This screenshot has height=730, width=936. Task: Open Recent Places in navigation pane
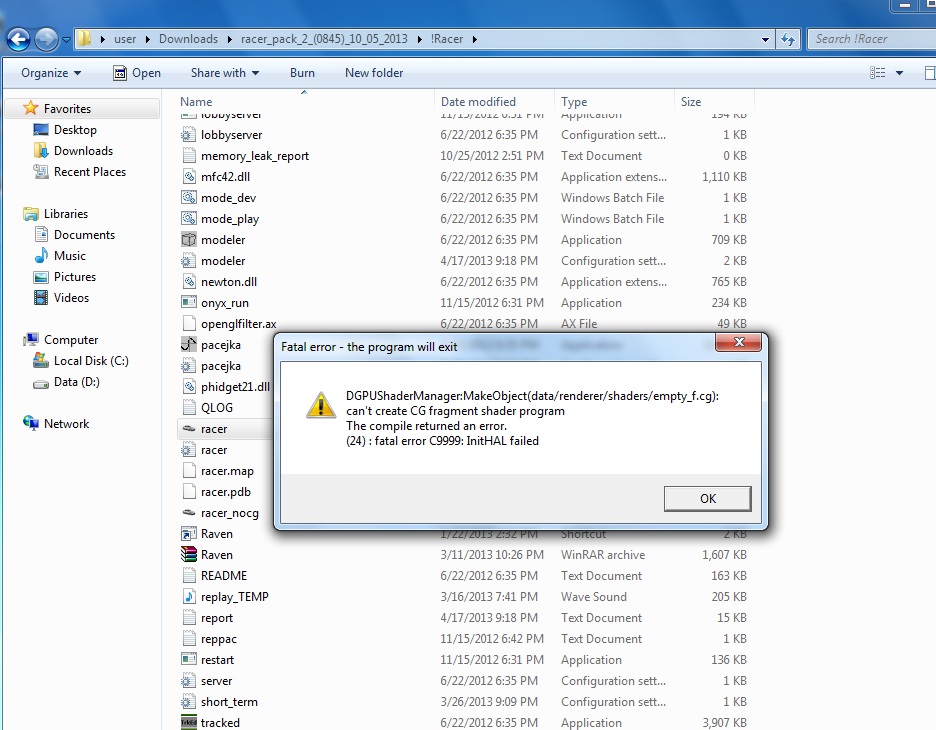coord(90,171)
